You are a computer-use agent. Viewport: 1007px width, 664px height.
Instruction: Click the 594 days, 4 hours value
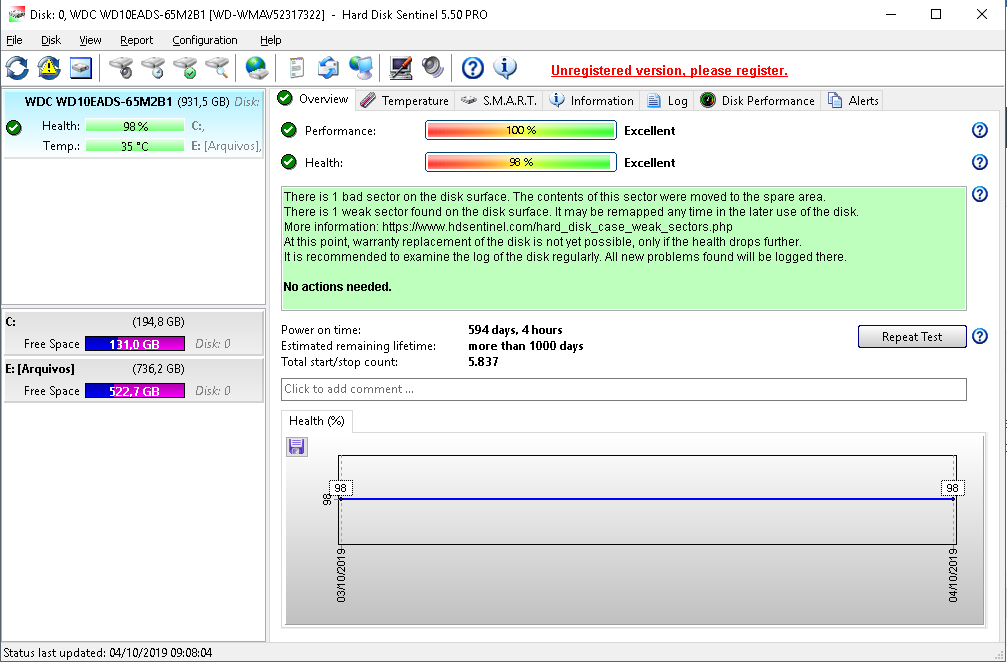tap(515, 330)
